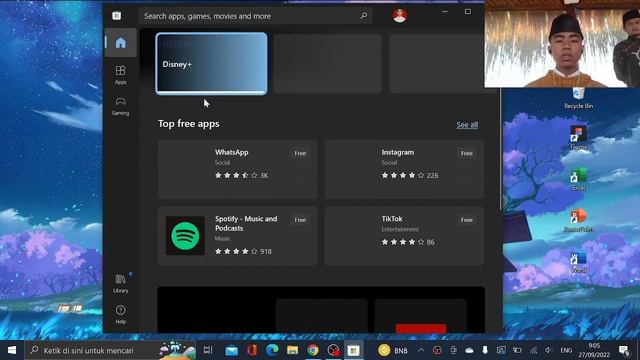The image size is (640, 360).
Task: Click the Spotify logo thumbnail
Action: (185, 236)
